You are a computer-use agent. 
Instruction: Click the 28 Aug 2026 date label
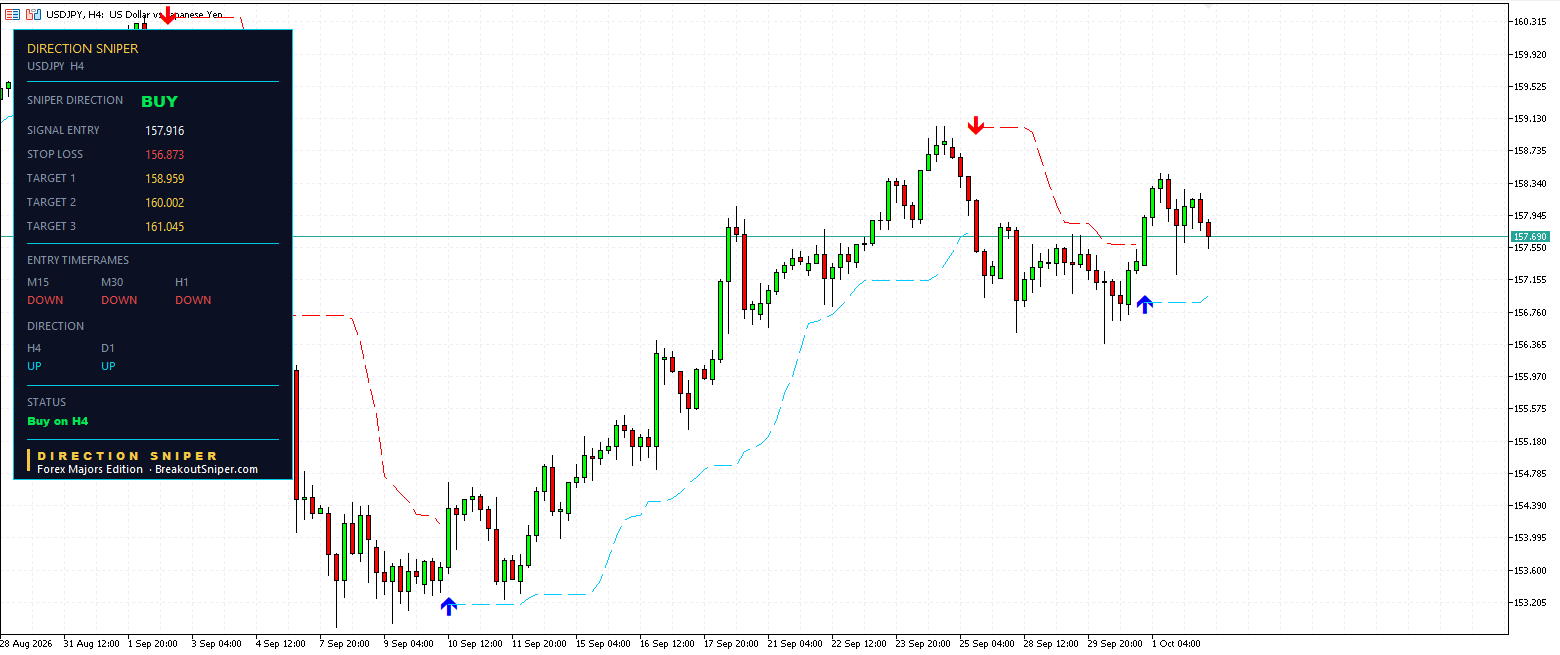(x=26, y=643)
